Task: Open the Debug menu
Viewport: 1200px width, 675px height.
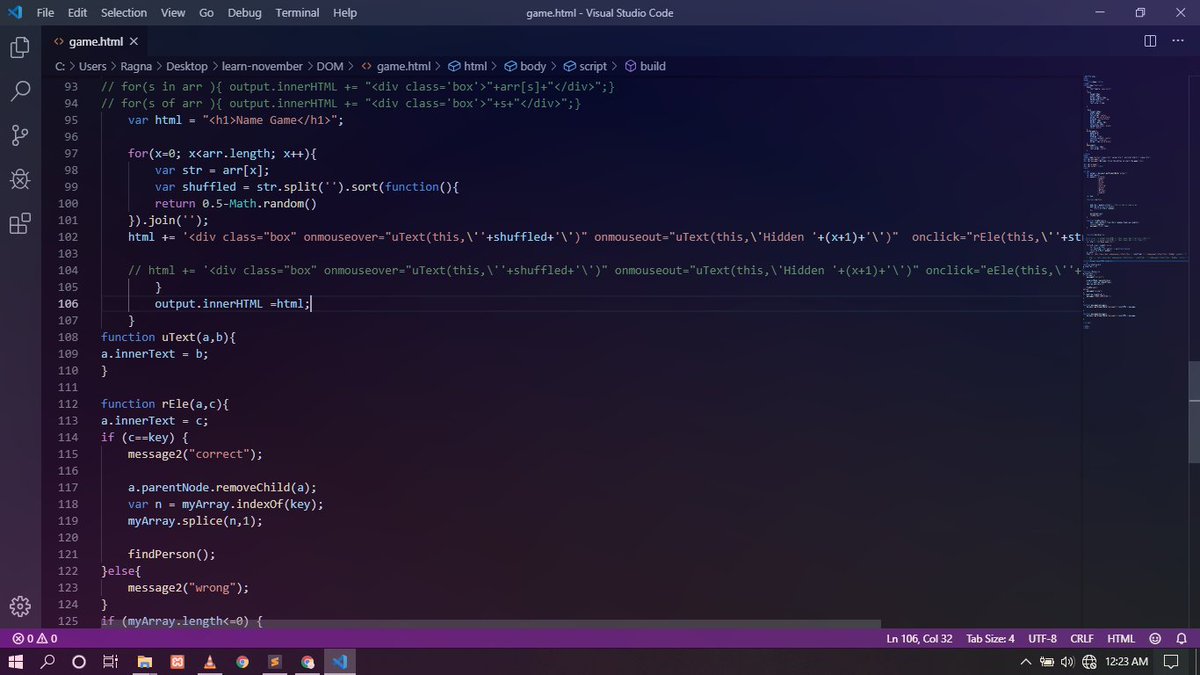Action: [244, 13]
